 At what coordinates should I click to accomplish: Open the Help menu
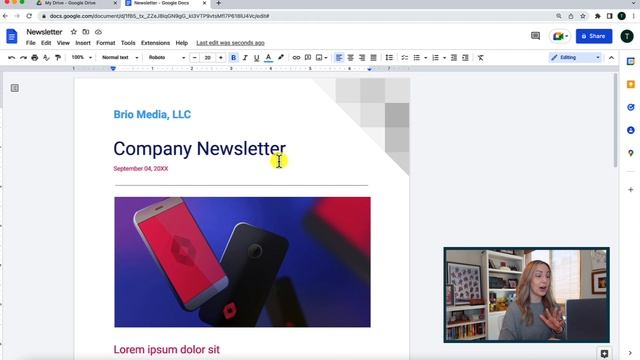click(182, 43)
